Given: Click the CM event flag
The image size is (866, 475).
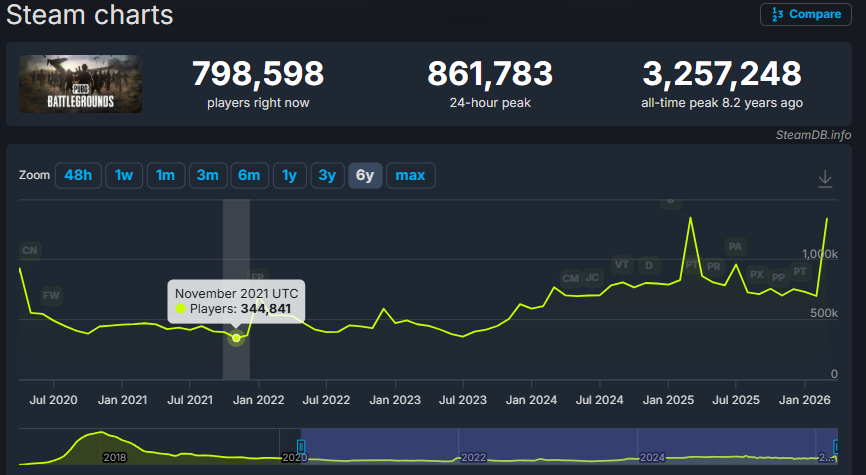Looking at the screenshot, I should [571, 279].
